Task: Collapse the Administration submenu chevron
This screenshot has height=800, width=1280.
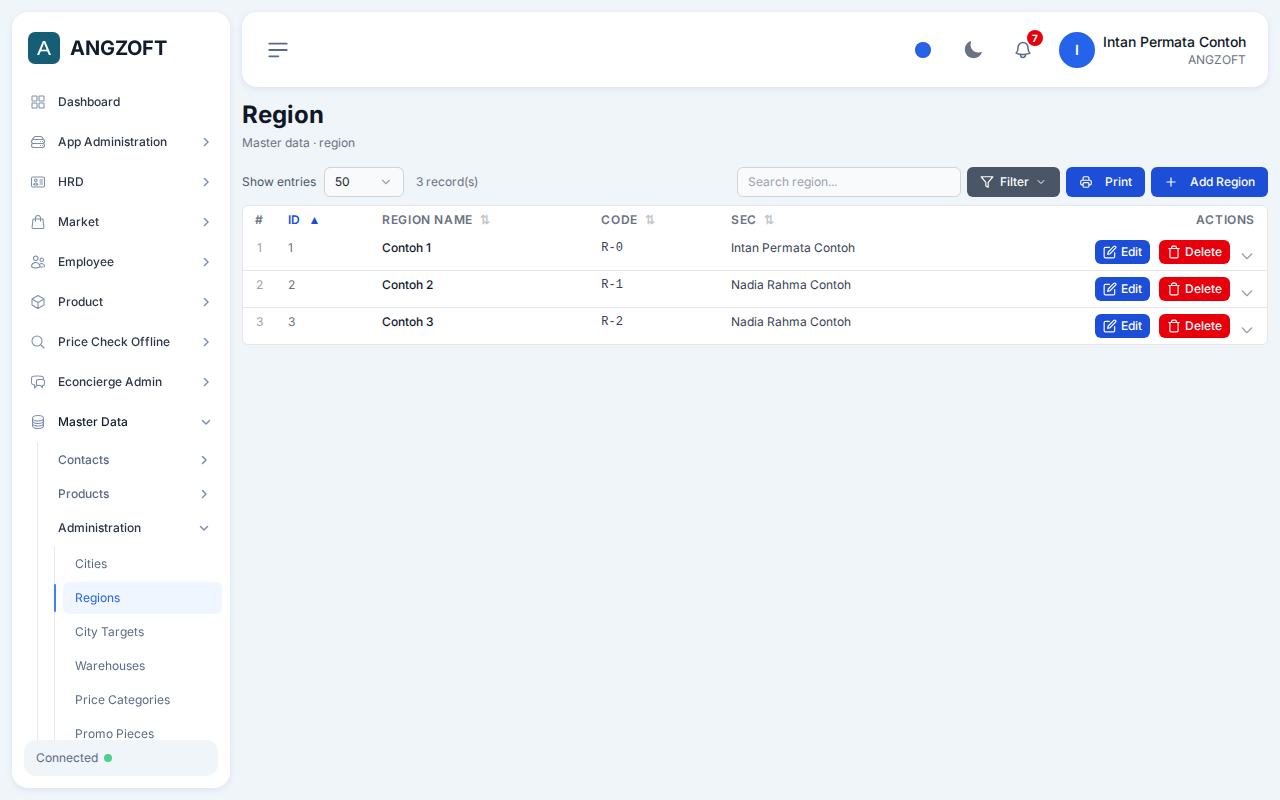Action: point(204,528)
